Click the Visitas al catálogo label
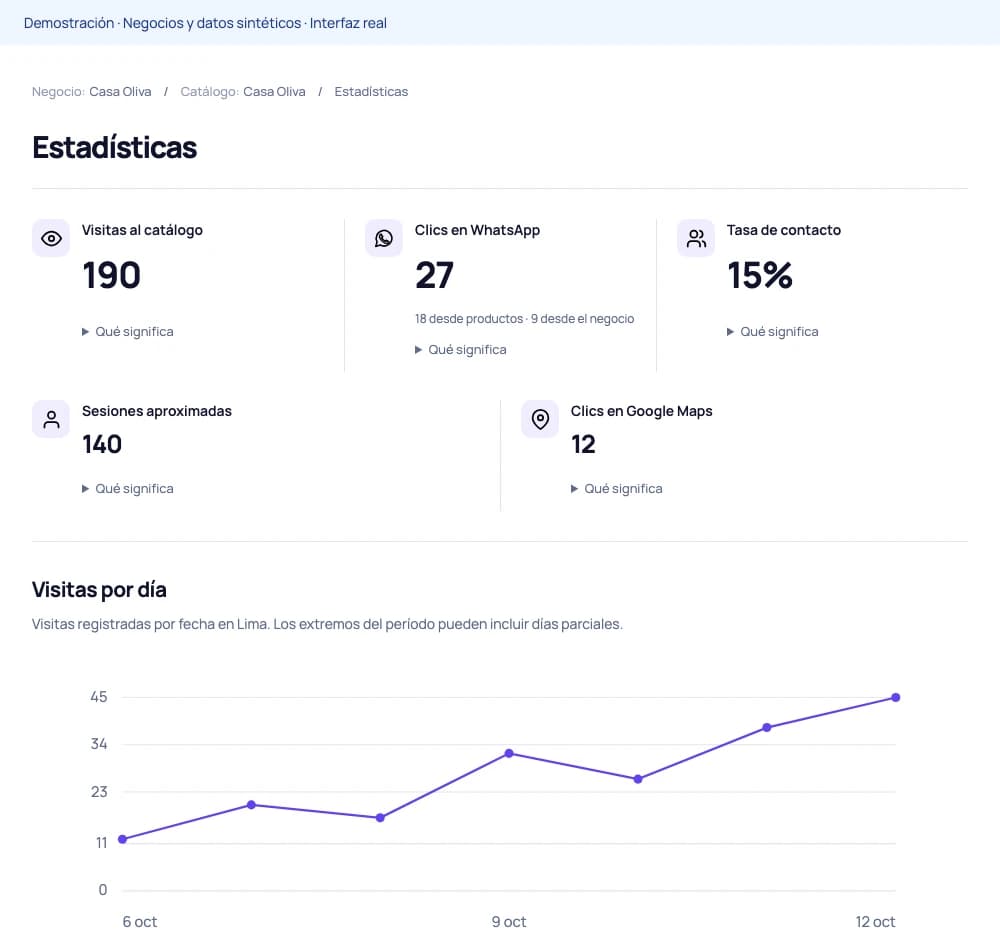The height and width of the screenshot is (930, 1000). click(x=142, y=230)
